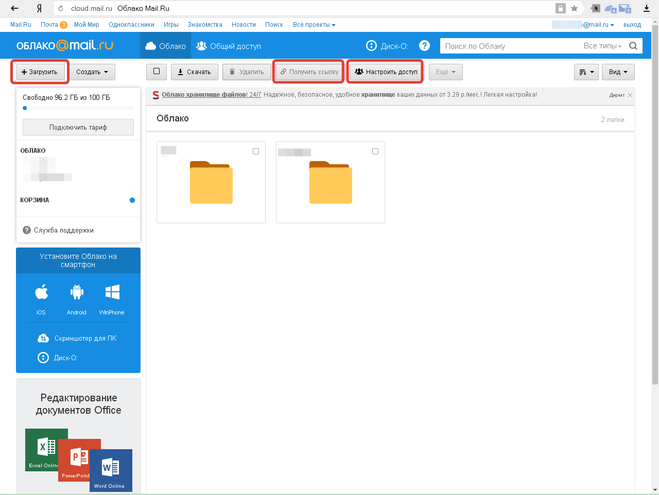Open Одноклассники in the top menu
Screen dimensions: 659x495
pyautogui.click(x=131, y=24)
